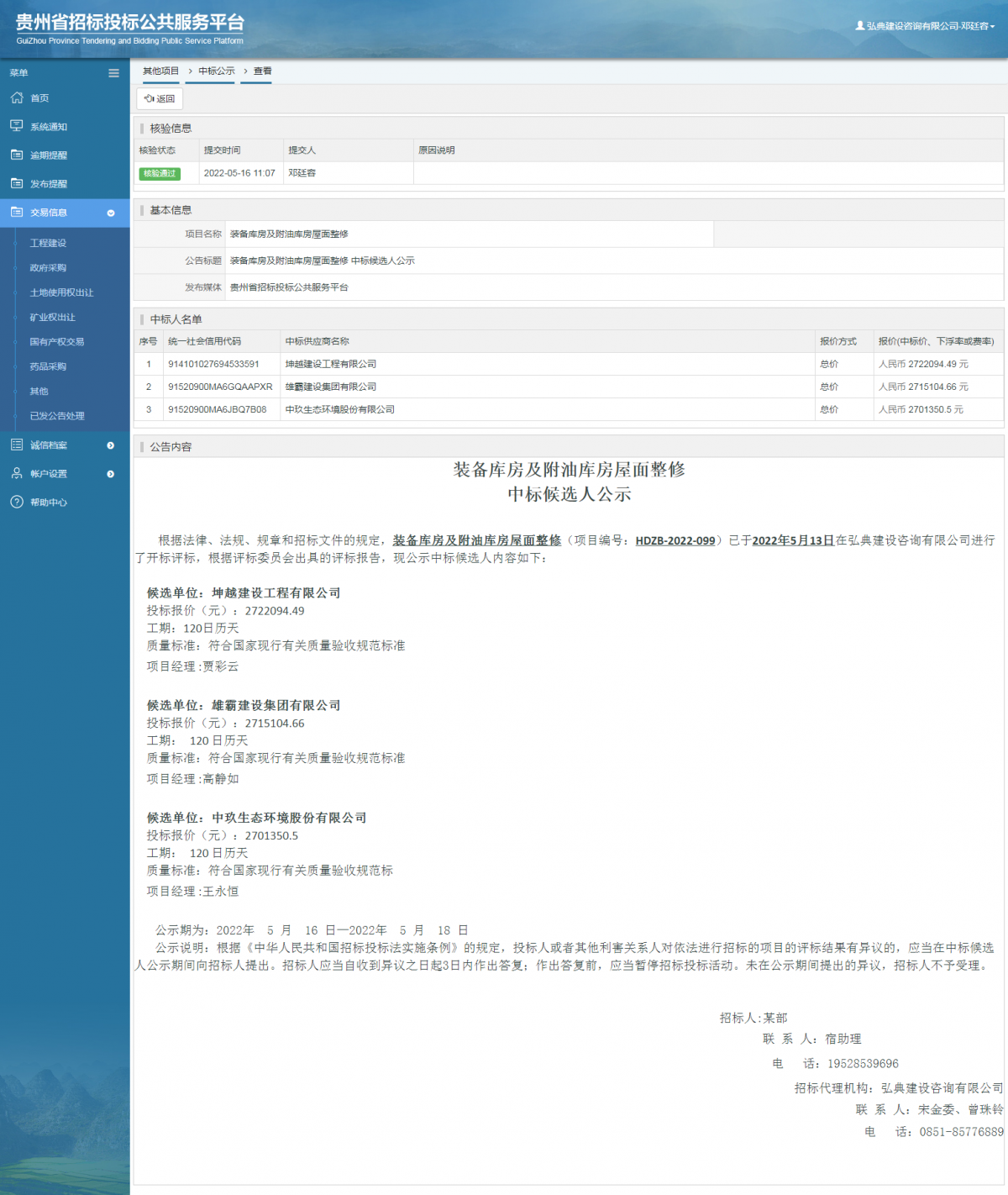Expand the 帐户设置 arrow
The height and width of the screenshot is (1195, 1008).
pos(111,474)
